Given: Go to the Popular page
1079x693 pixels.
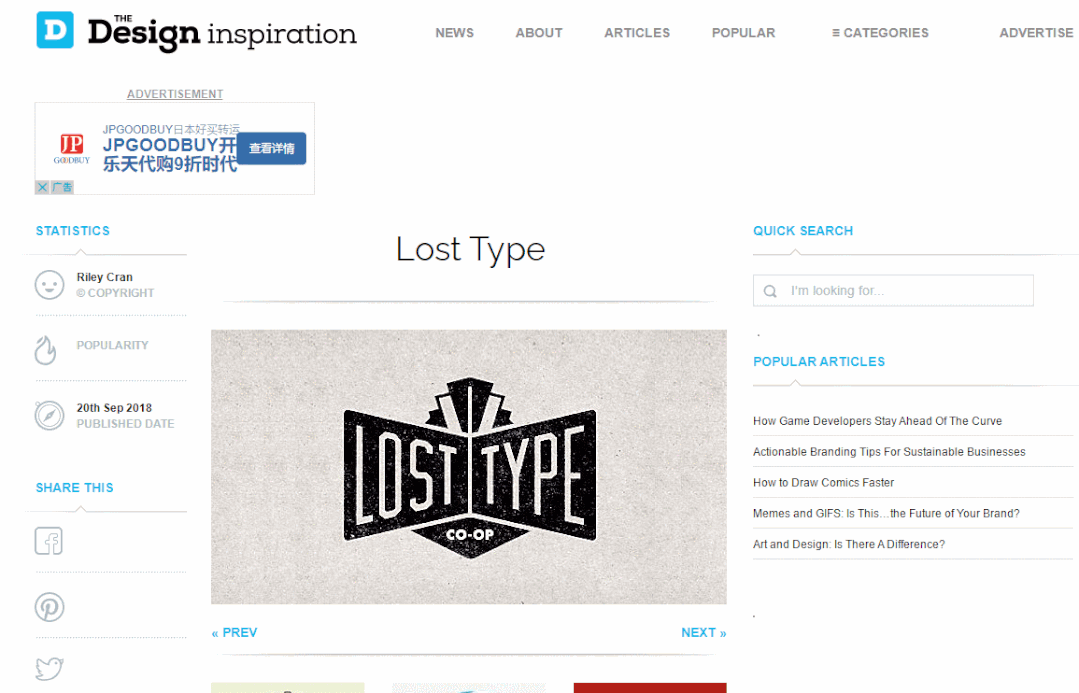Looking at the screenshot, I should pyautogui.click(x=743, y=32).
